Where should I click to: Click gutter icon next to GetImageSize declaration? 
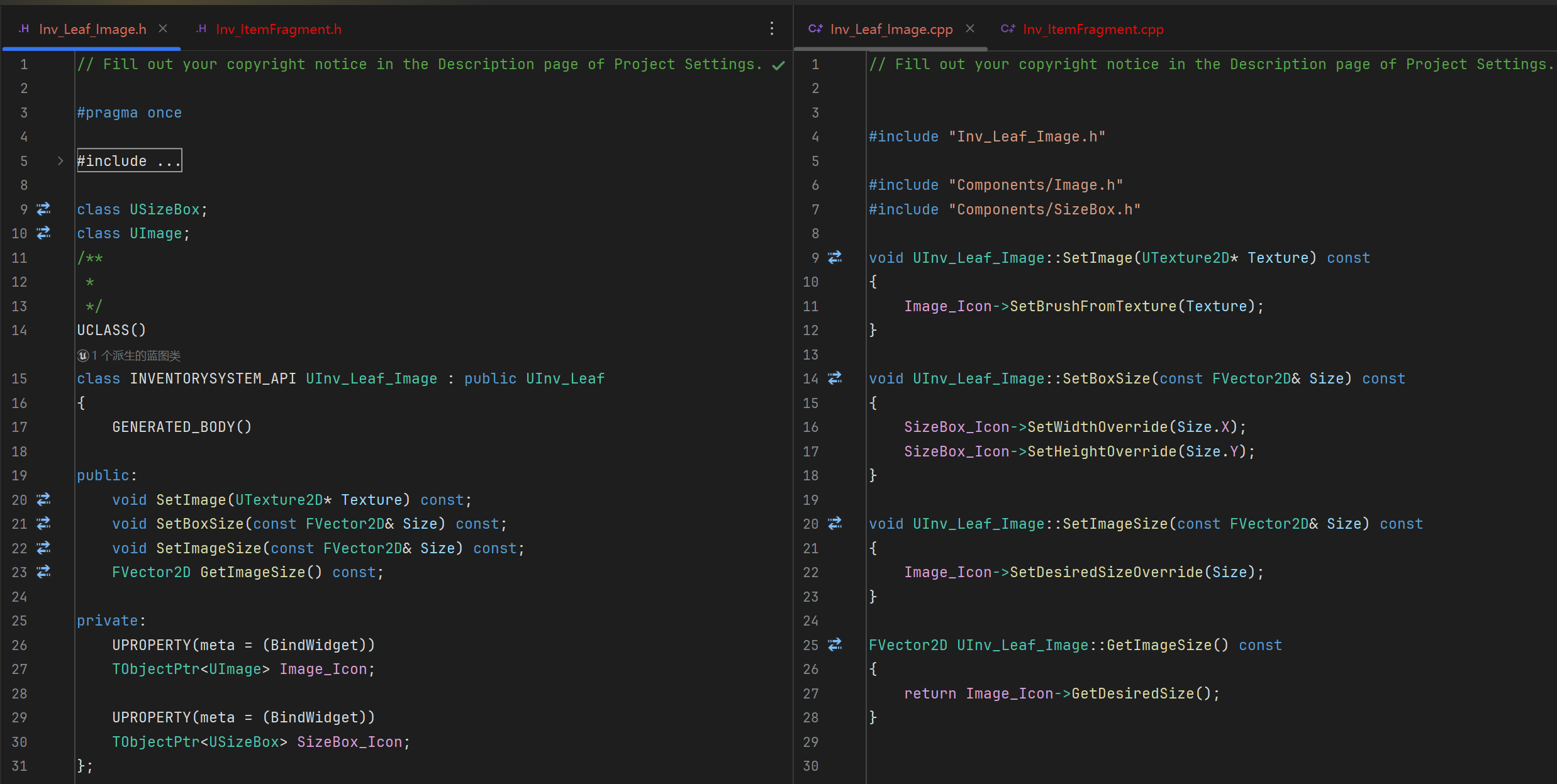[x=43, y=572]
